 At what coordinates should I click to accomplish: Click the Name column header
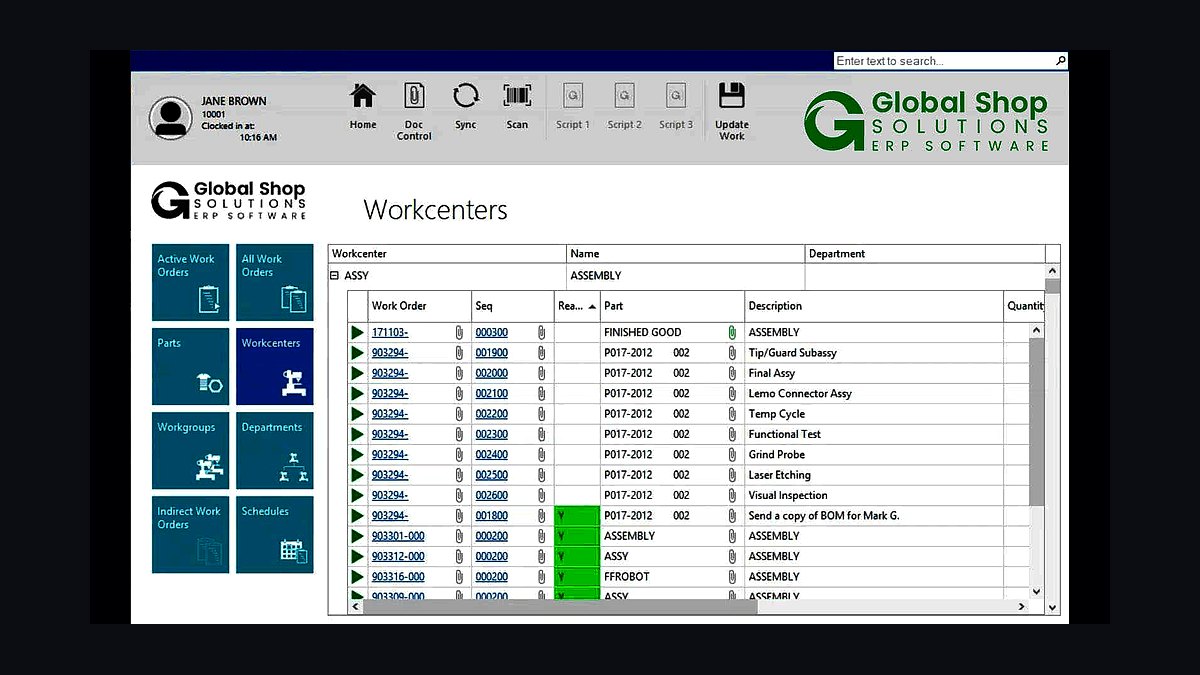[x=685, y=254]
